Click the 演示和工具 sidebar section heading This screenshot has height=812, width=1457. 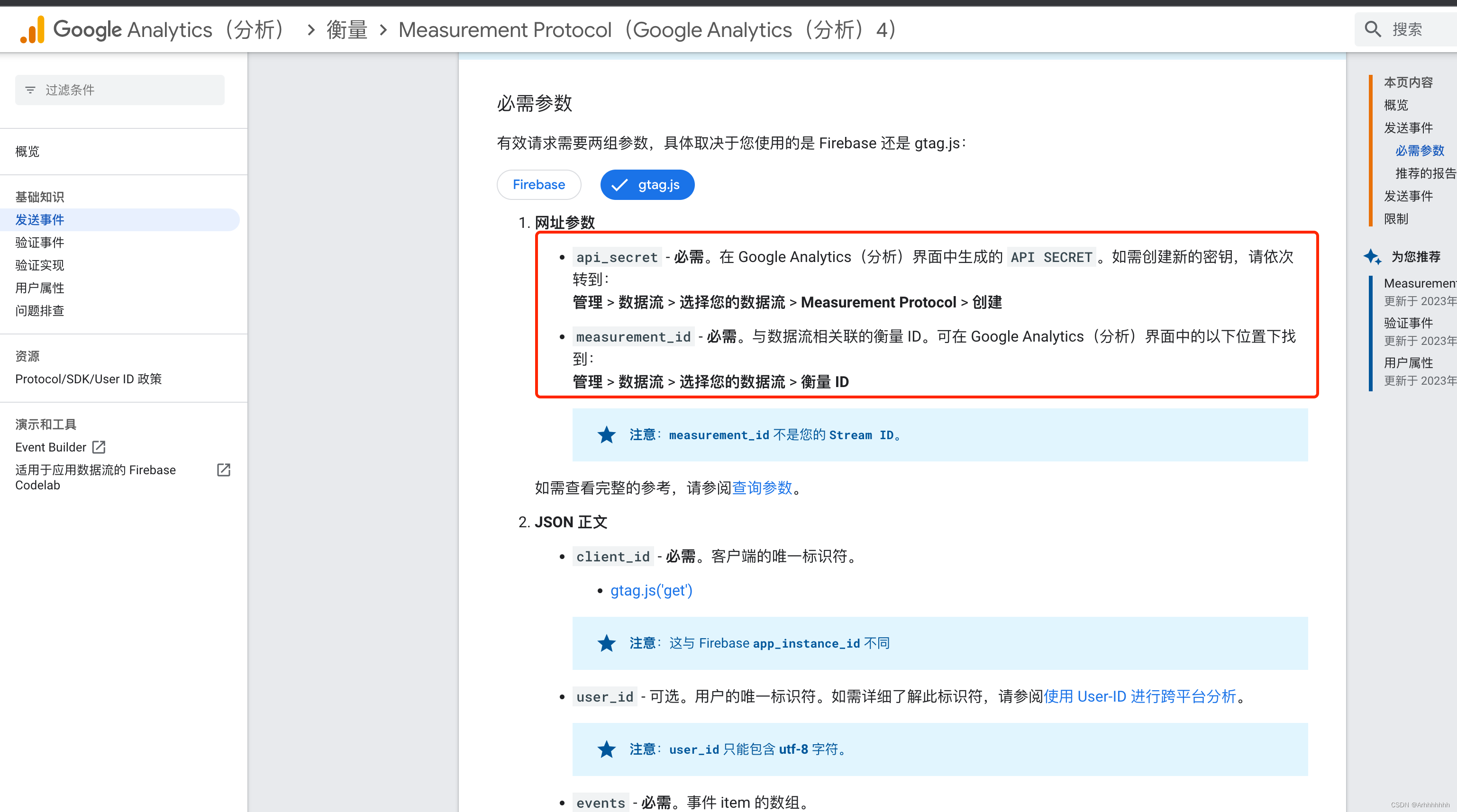click(46, 424)
